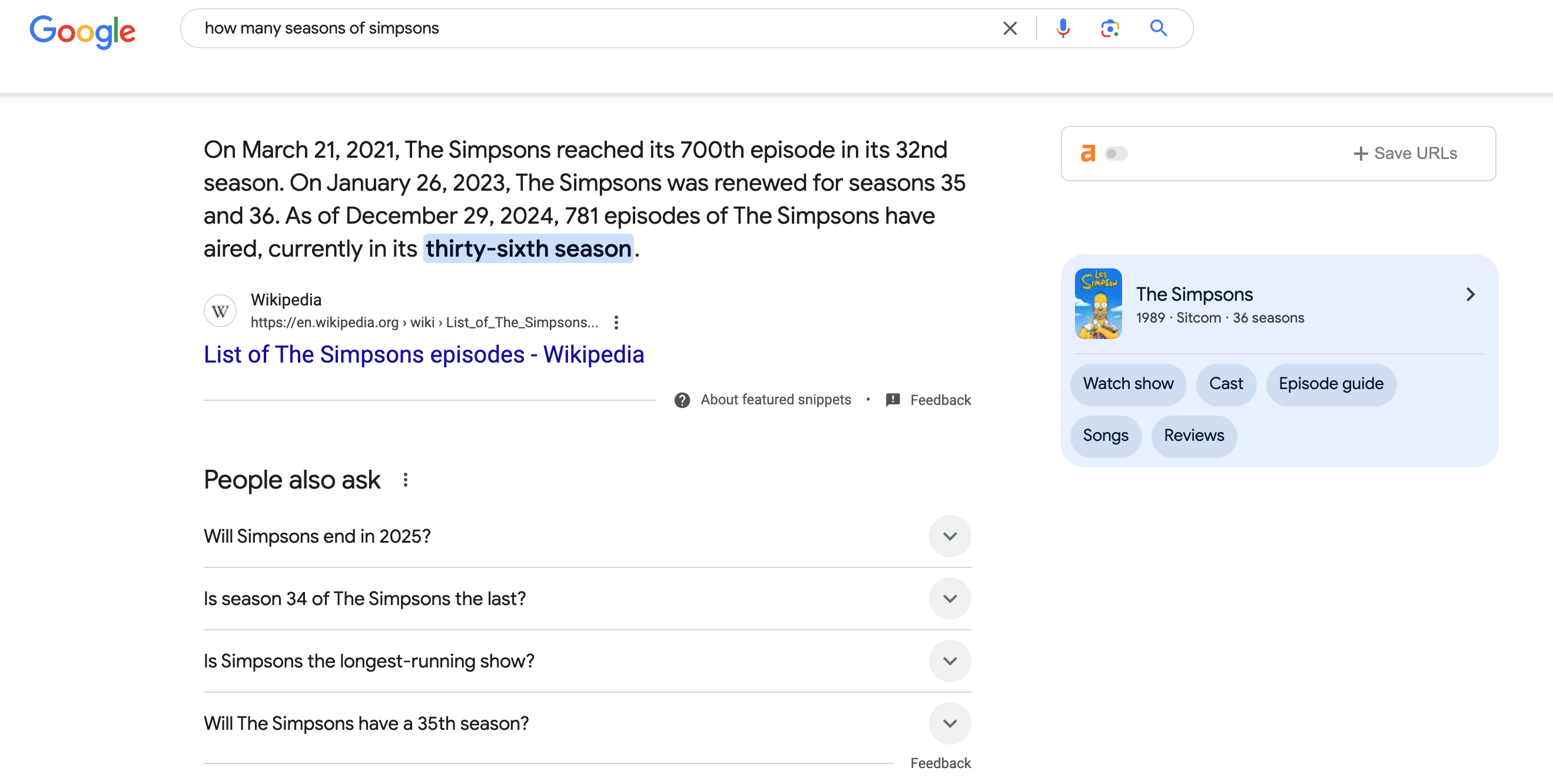Send Feedback on the featured snippet
This screenshot has width=1553, height=784.
(940, 400)
